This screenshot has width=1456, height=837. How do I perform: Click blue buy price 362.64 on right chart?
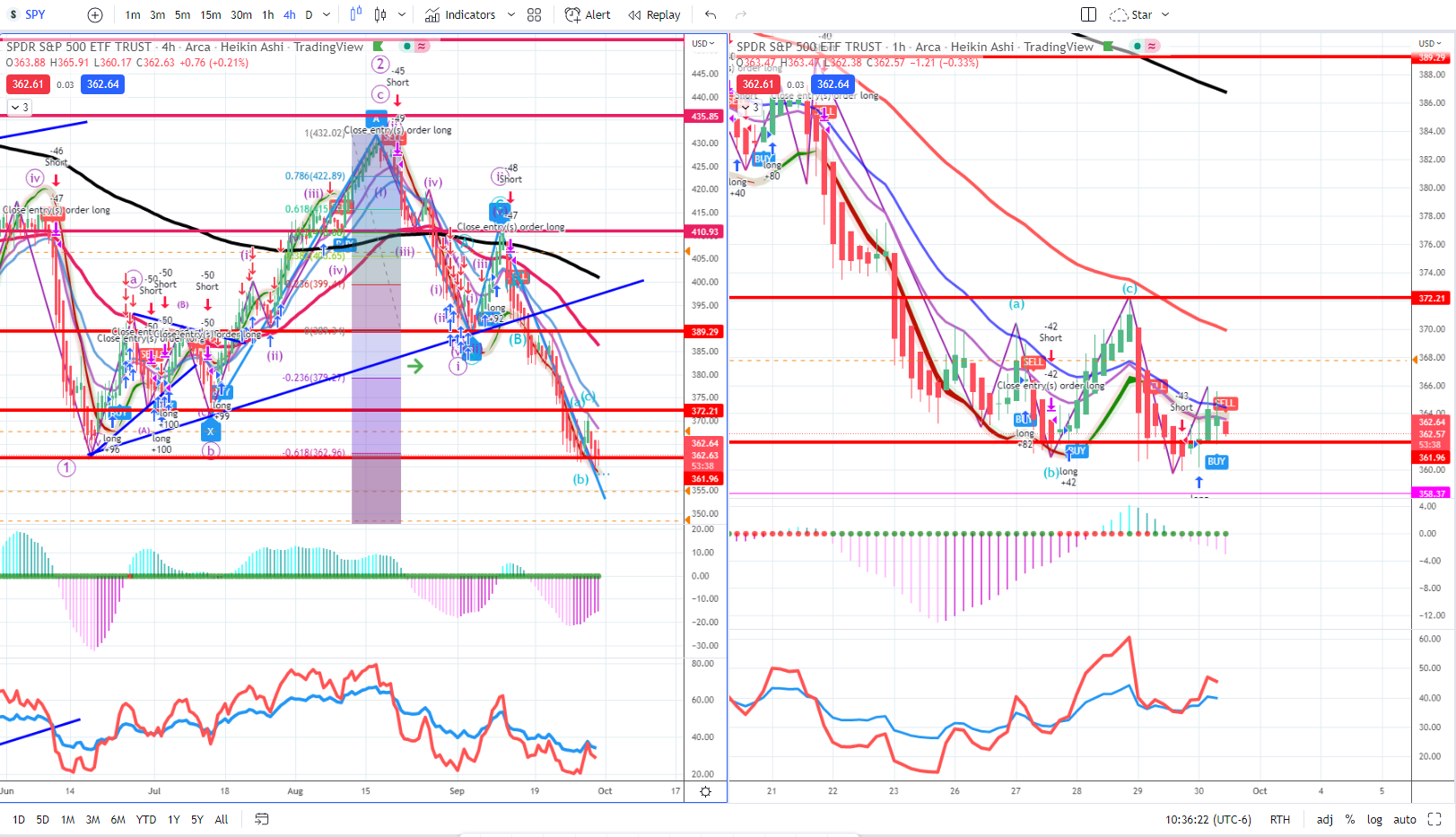(833, 84)
